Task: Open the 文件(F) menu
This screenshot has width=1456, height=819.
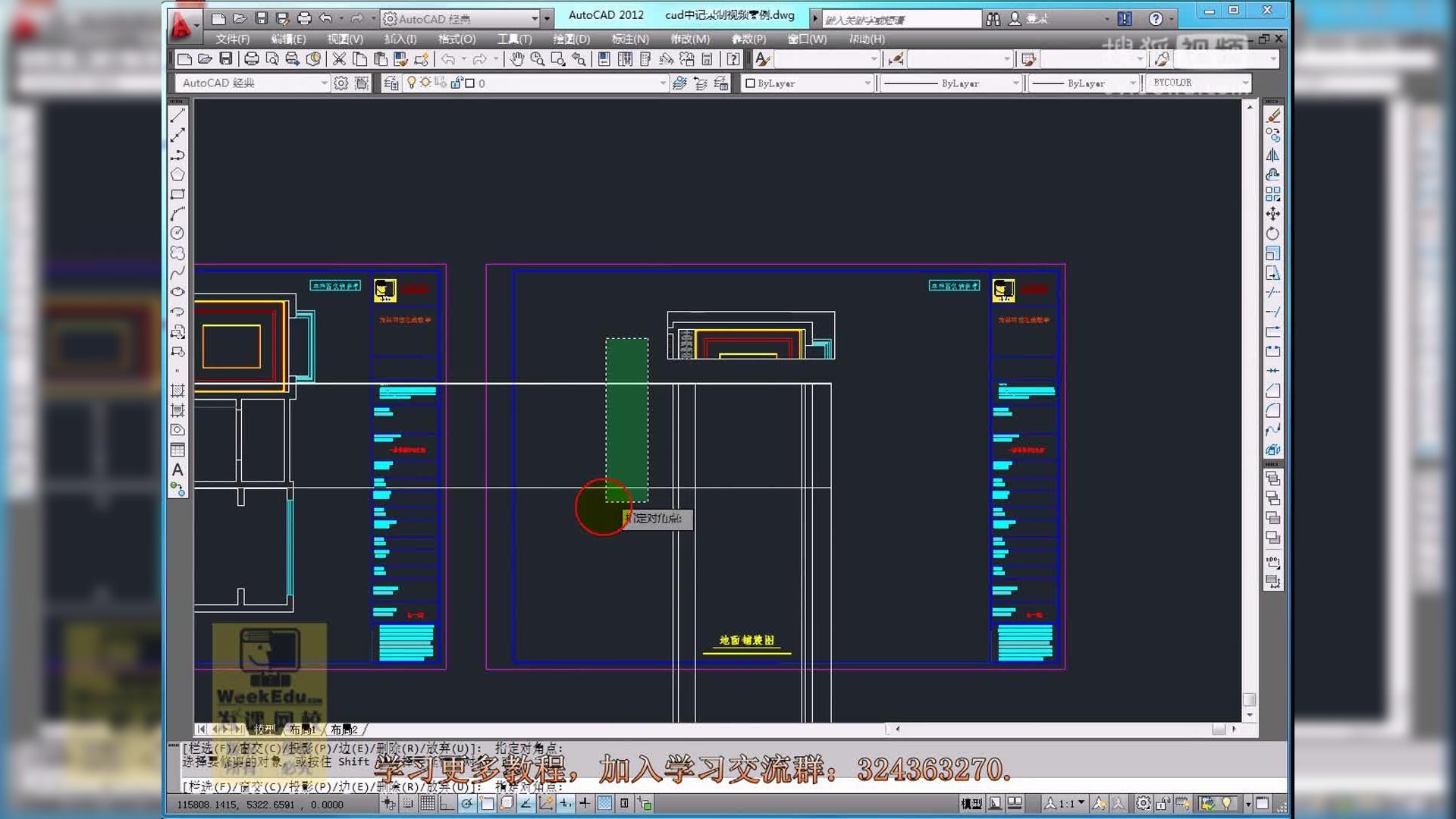Action: pos(232,39)
